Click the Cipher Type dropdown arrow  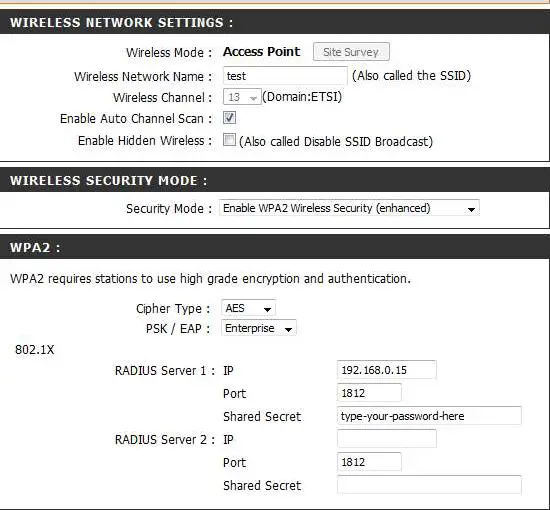tap(267, 309)
